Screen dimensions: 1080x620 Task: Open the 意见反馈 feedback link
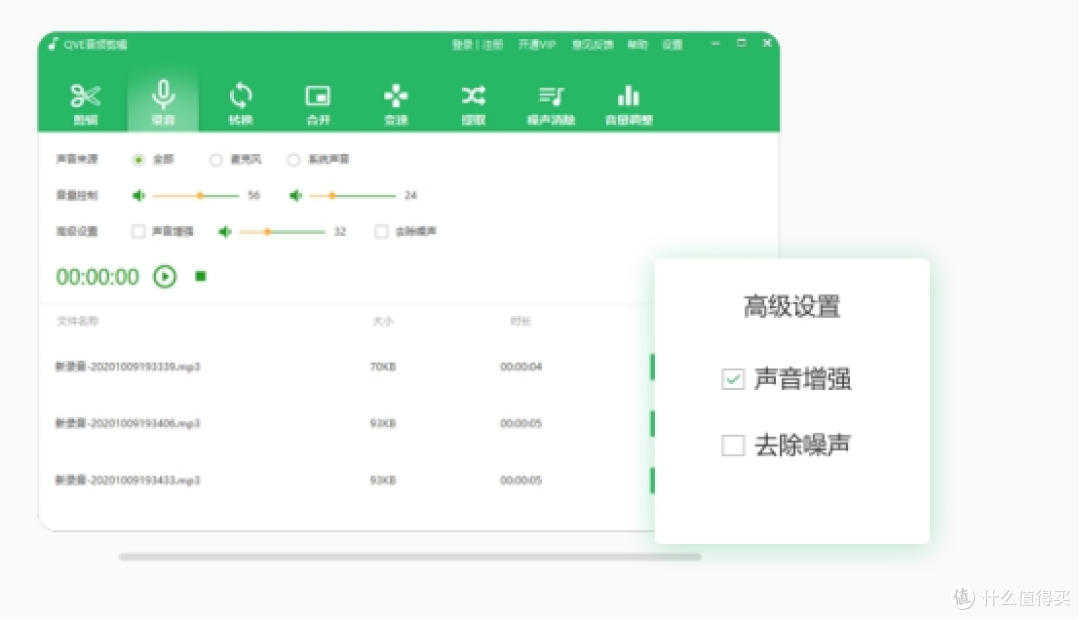click(592, 45)
